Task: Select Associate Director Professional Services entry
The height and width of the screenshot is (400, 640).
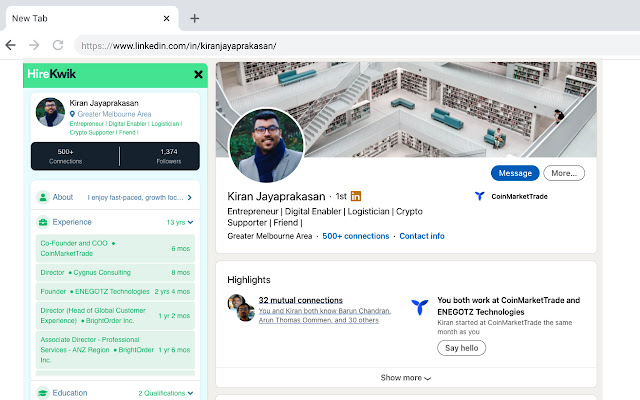Action: pos(115,350)
